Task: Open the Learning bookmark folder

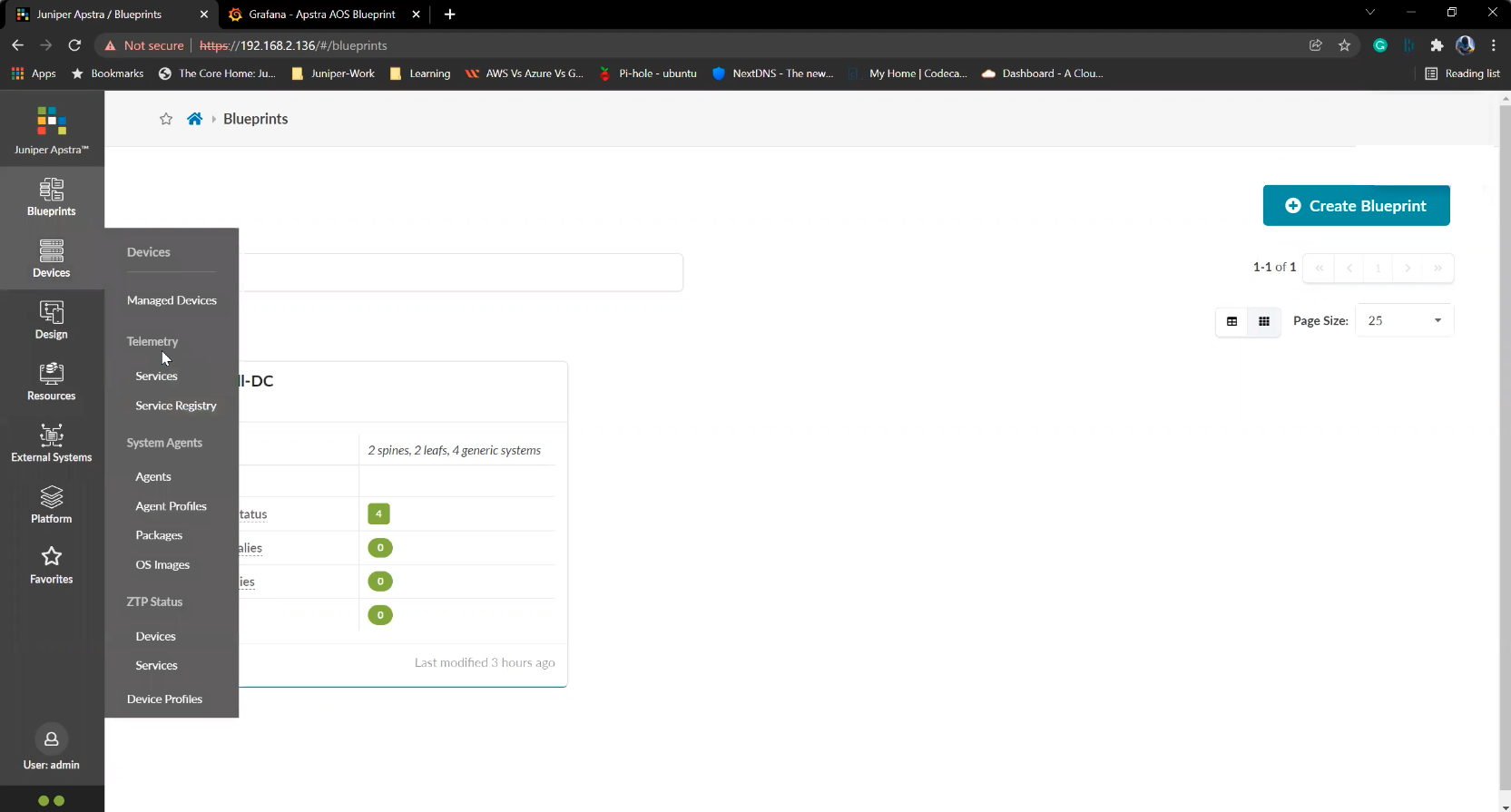Action: [419, 73]
